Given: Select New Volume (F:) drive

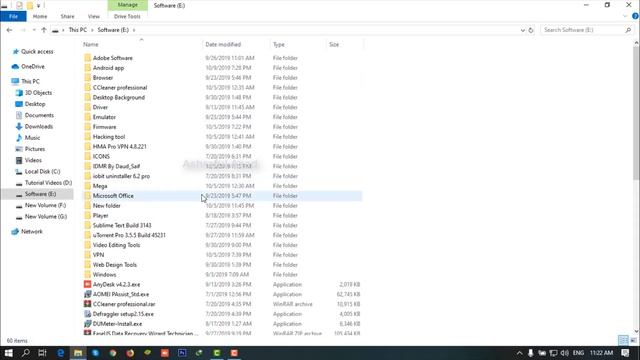Looking at the screenshot, I should click(45, 205).
